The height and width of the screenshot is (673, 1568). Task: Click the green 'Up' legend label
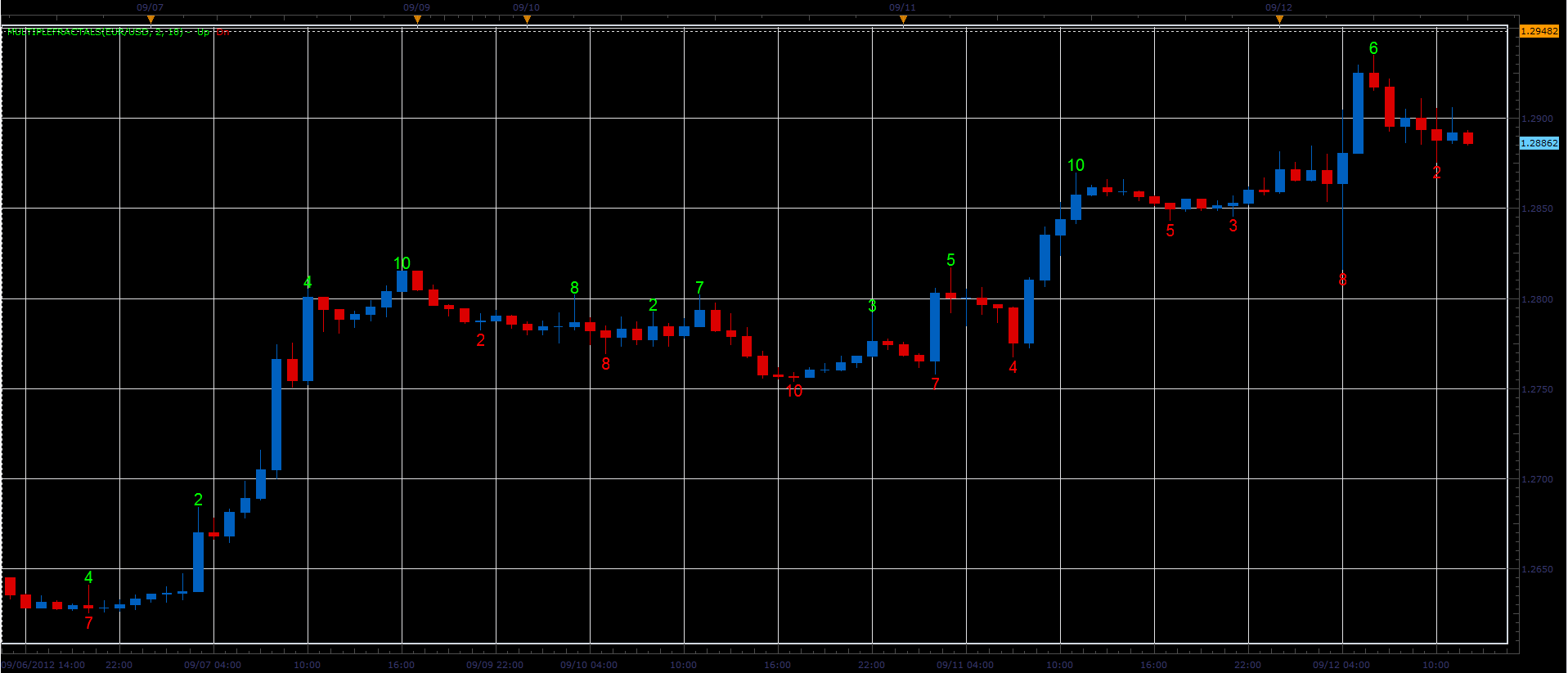click(203, 32)
